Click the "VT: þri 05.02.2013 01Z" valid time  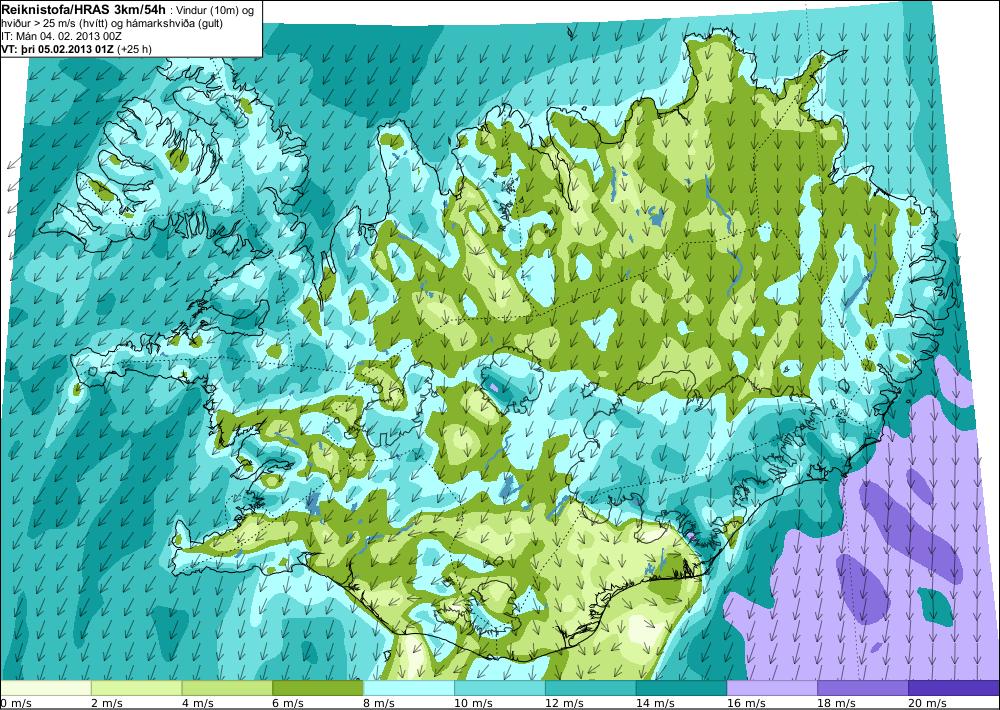[x=58, y=48]
